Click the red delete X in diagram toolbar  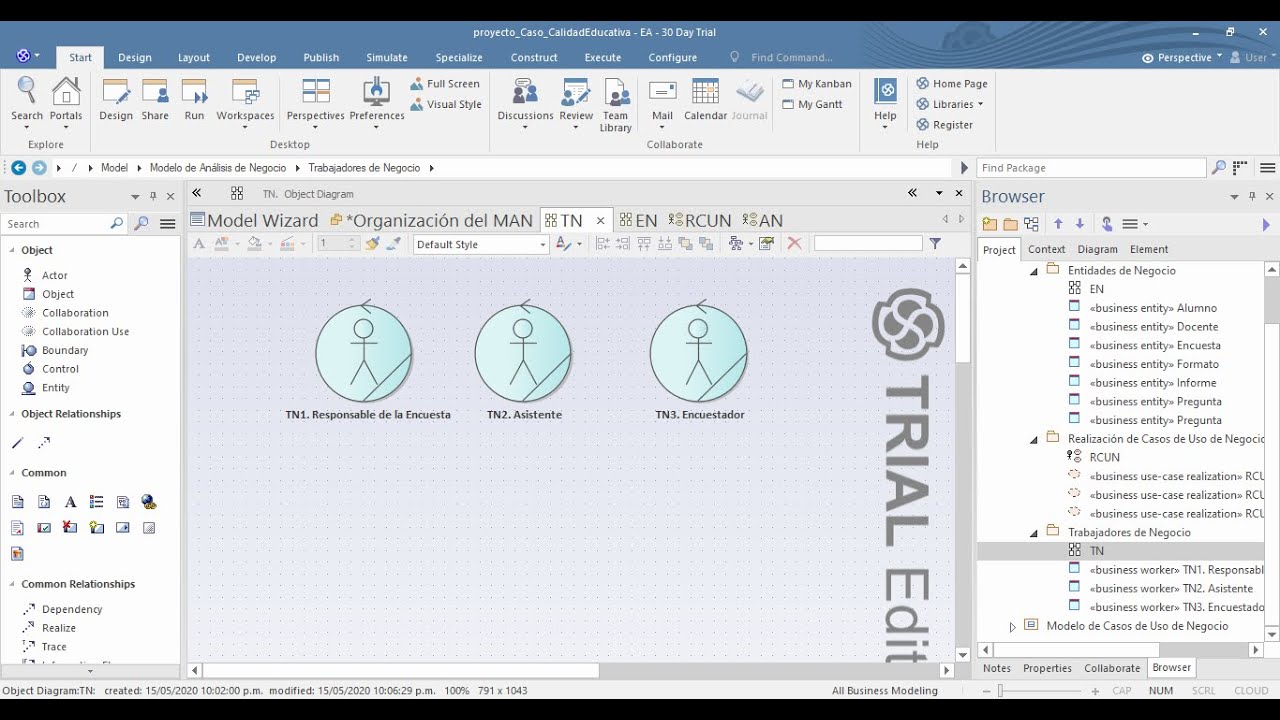(794, 243)
